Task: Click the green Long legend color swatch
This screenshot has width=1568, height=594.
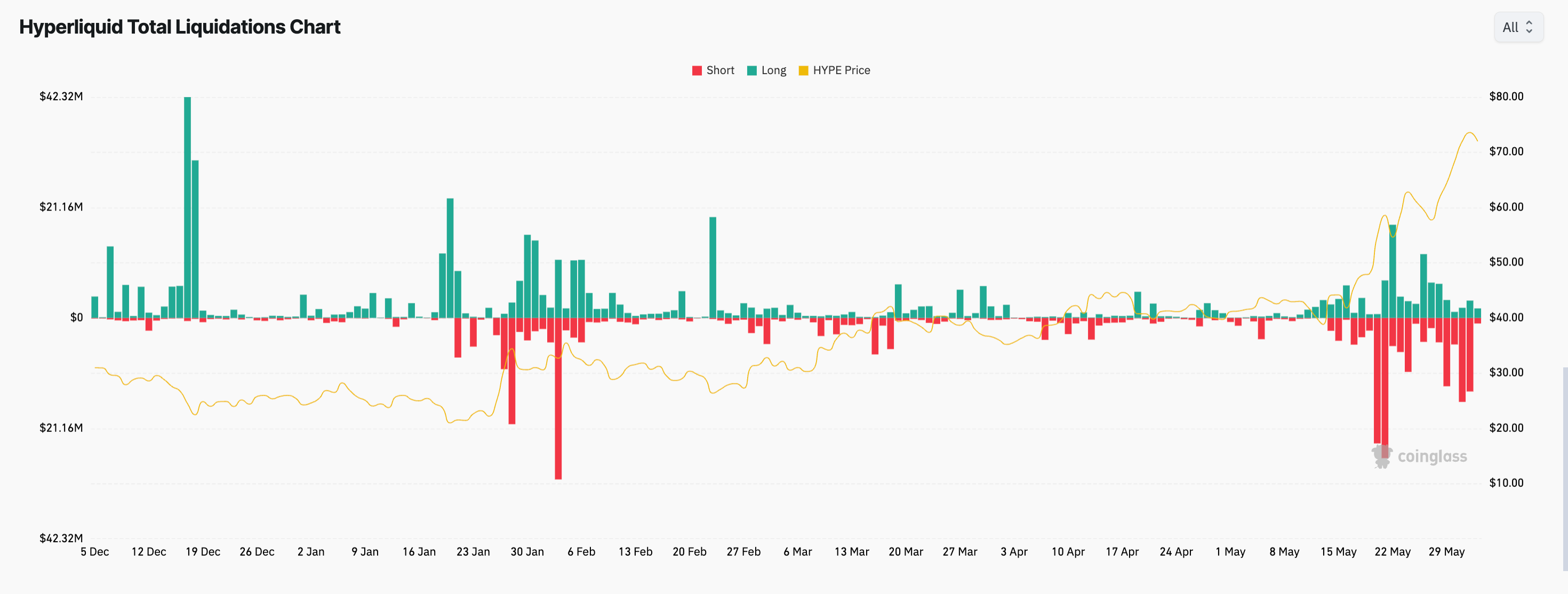Action: pos(752,70)
